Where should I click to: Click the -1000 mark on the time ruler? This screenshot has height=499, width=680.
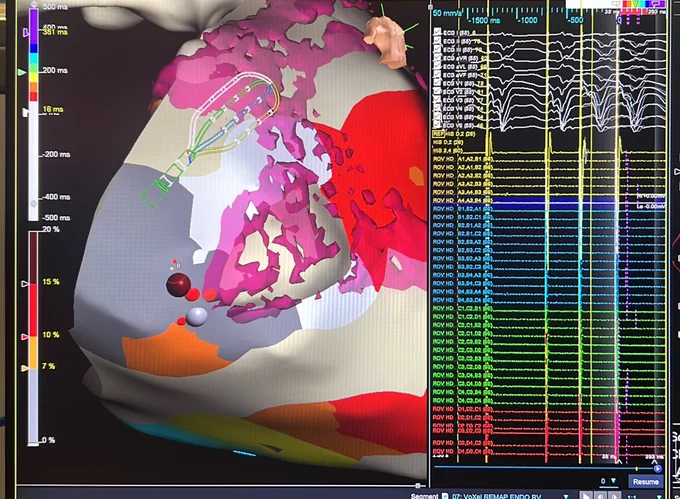pos(527,20)
